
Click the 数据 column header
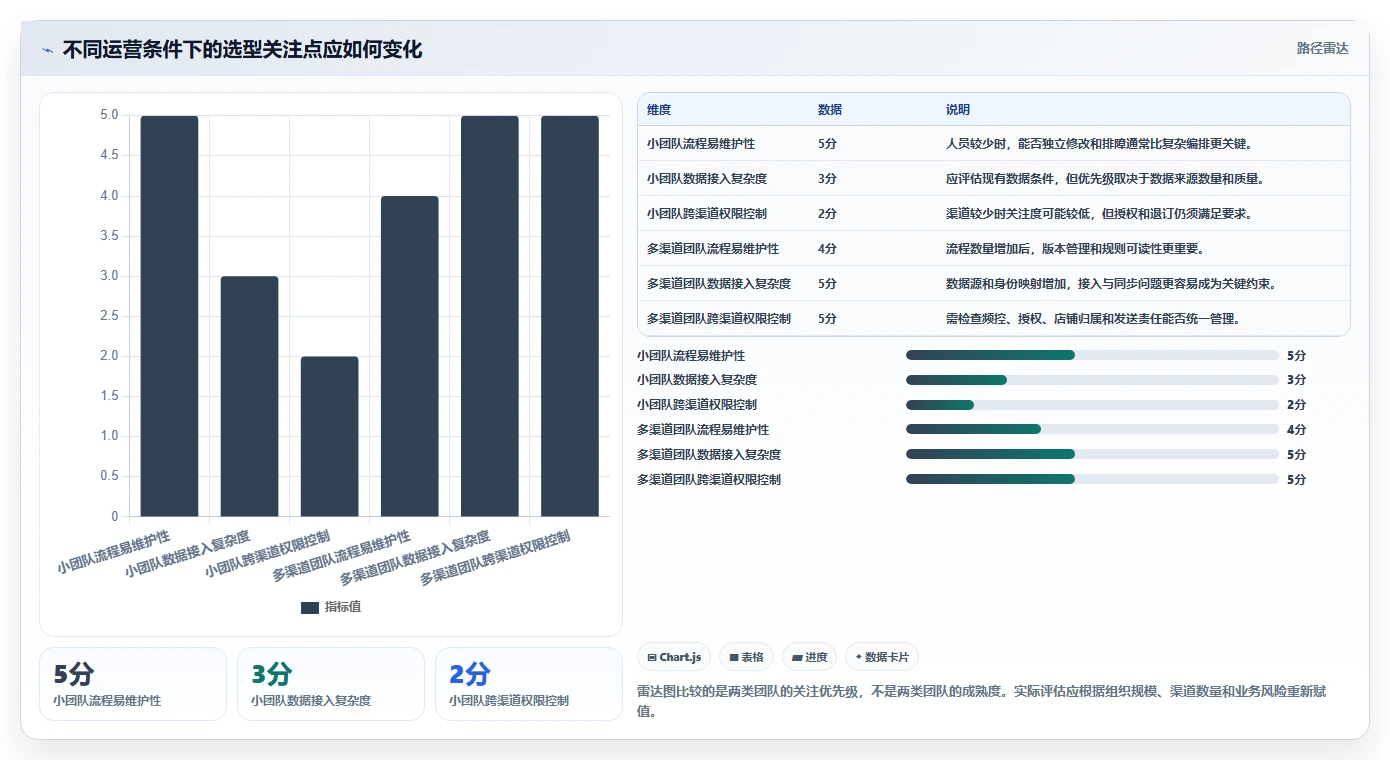coord(830,110)
